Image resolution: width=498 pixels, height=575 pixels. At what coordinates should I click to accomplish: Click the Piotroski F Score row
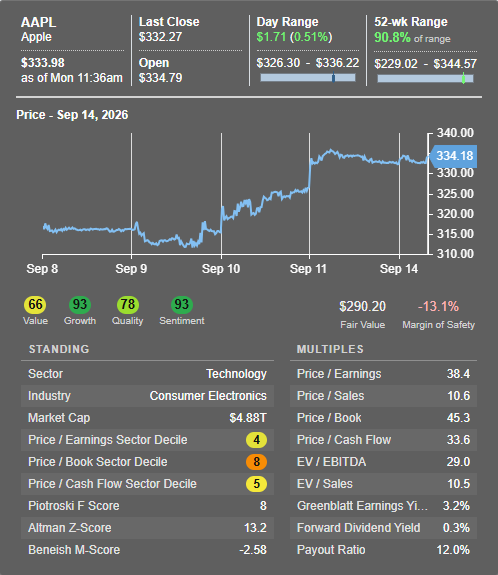point(147,506)
